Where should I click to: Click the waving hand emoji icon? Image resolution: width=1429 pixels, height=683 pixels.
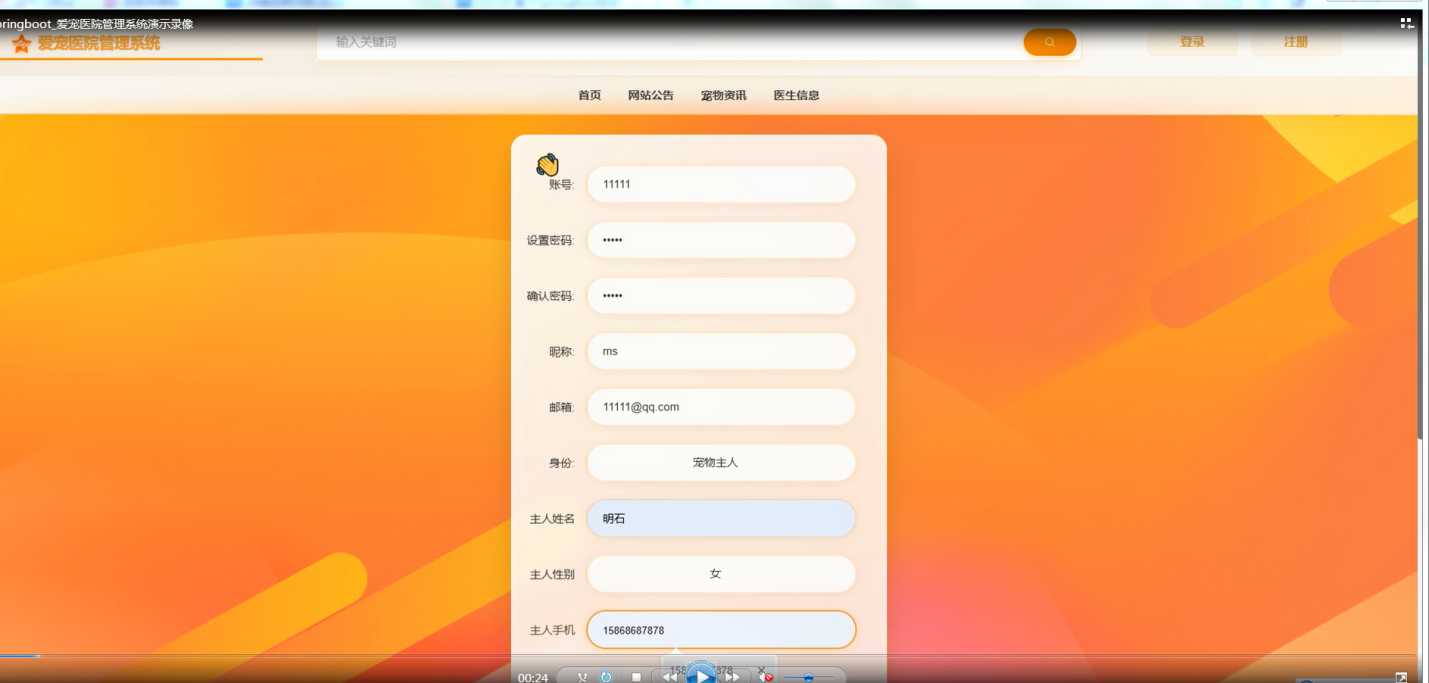coord(547,164)
